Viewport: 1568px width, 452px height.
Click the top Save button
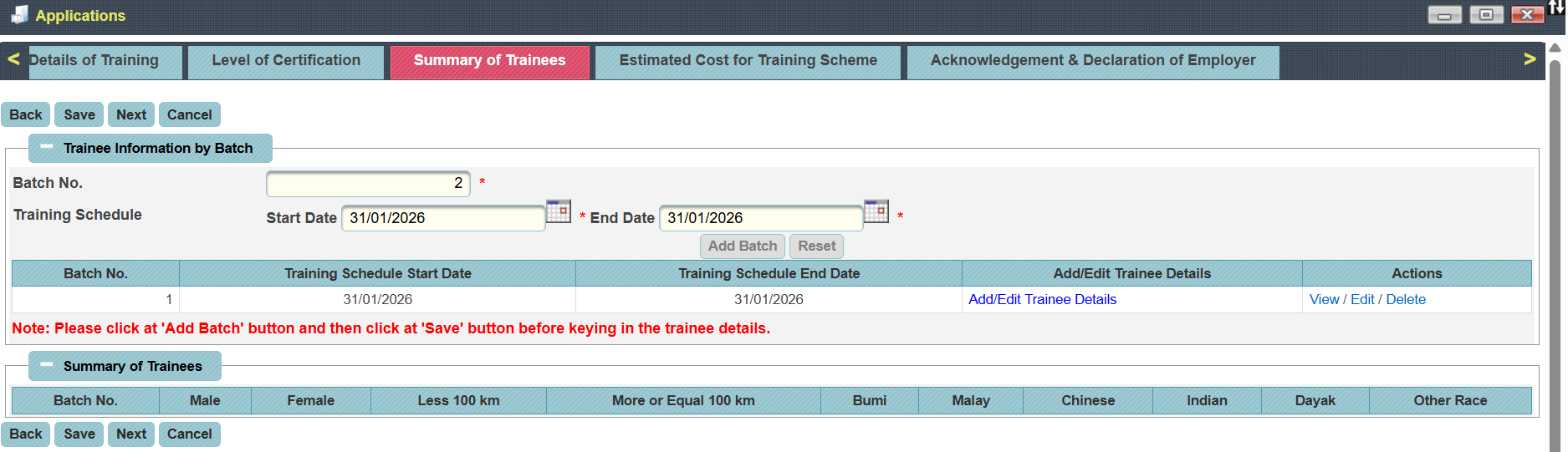[79, 114]
